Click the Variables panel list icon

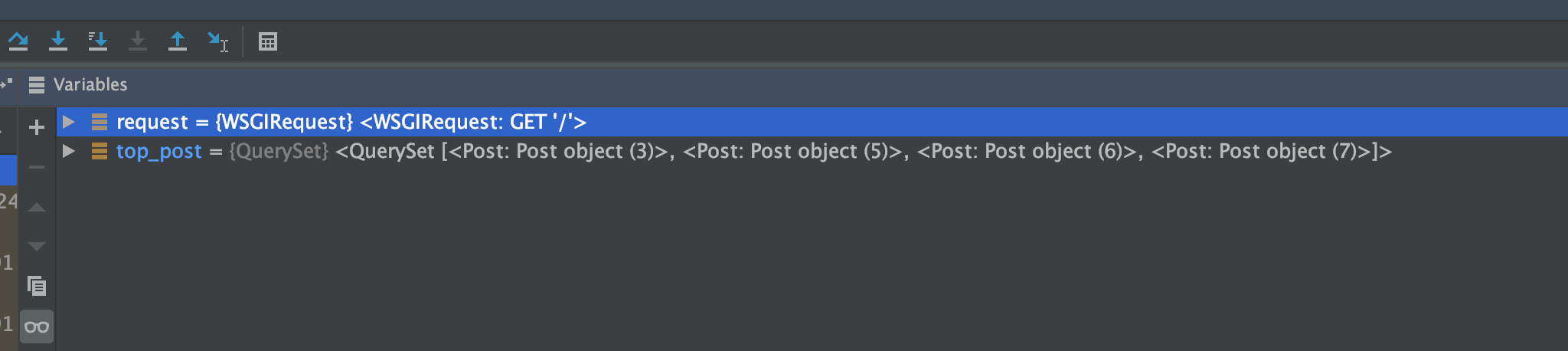tap(36, 85)
